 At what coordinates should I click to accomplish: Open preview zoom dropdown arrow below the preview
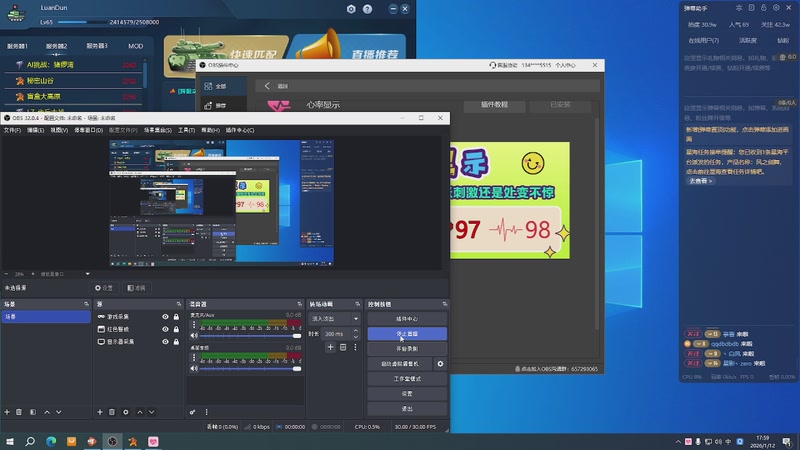tap(88, 274)
